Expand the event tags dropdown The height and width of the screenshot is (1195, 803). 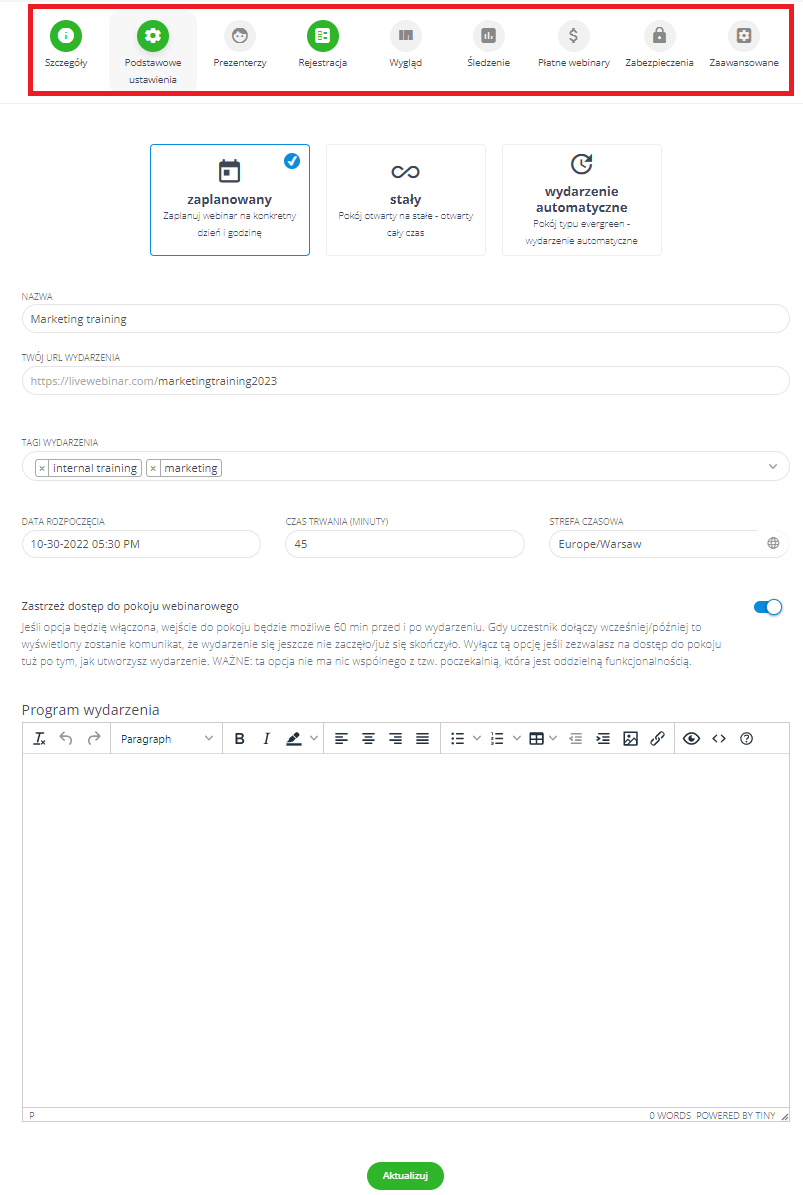(x=771, y=467)
